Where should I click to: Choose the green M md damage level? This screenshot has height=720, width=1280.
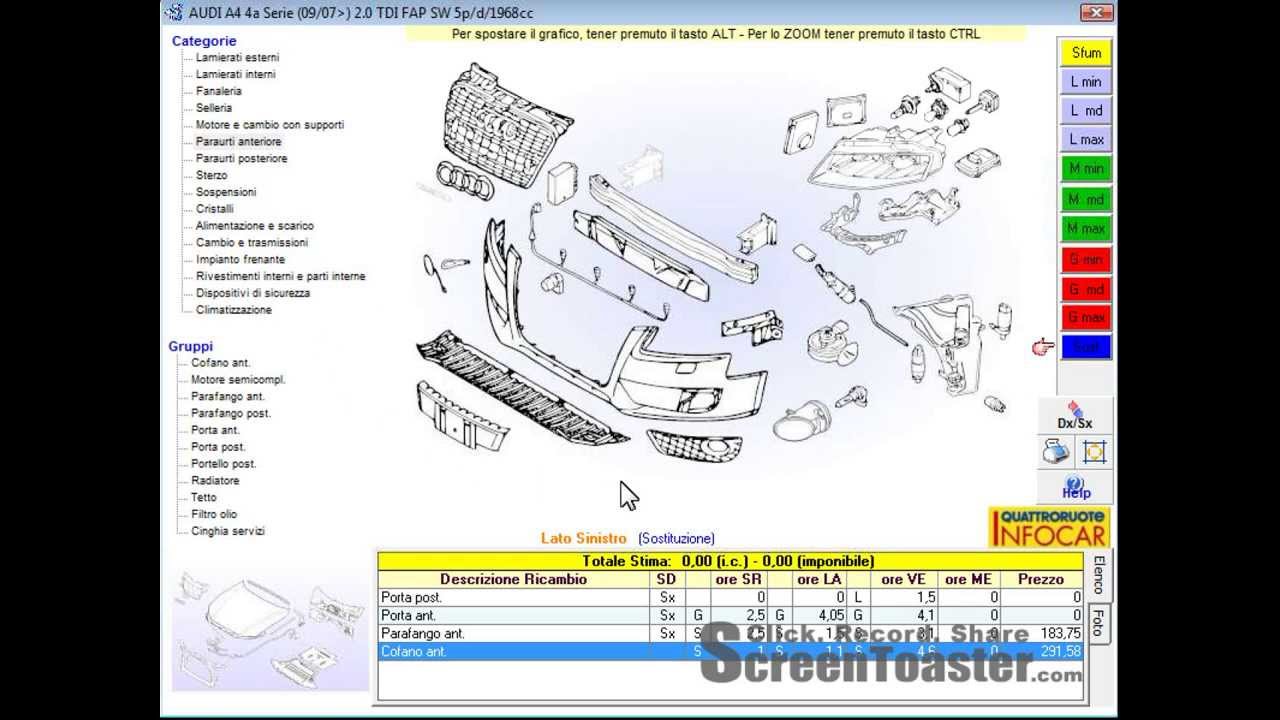1085,199
